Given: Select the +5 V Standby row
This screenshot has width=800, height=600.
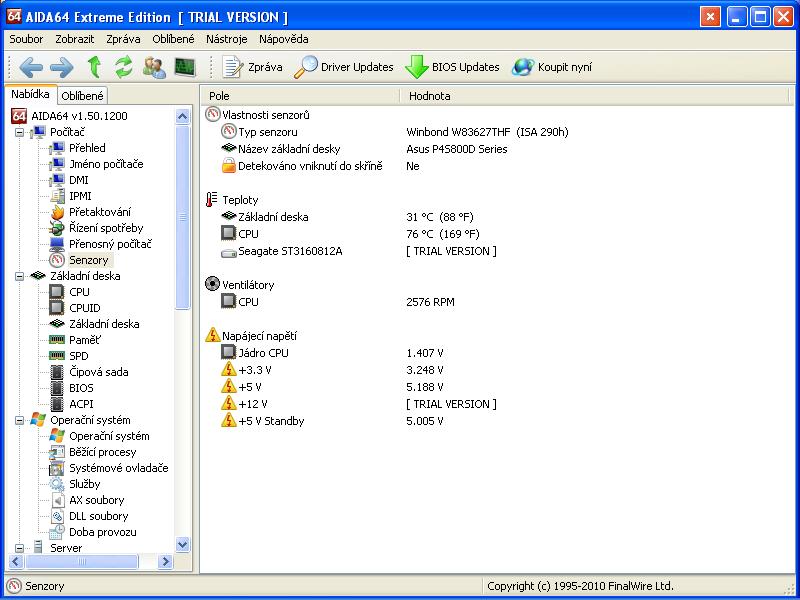Looking at the screenshot, I should click(x=332, y=421).
